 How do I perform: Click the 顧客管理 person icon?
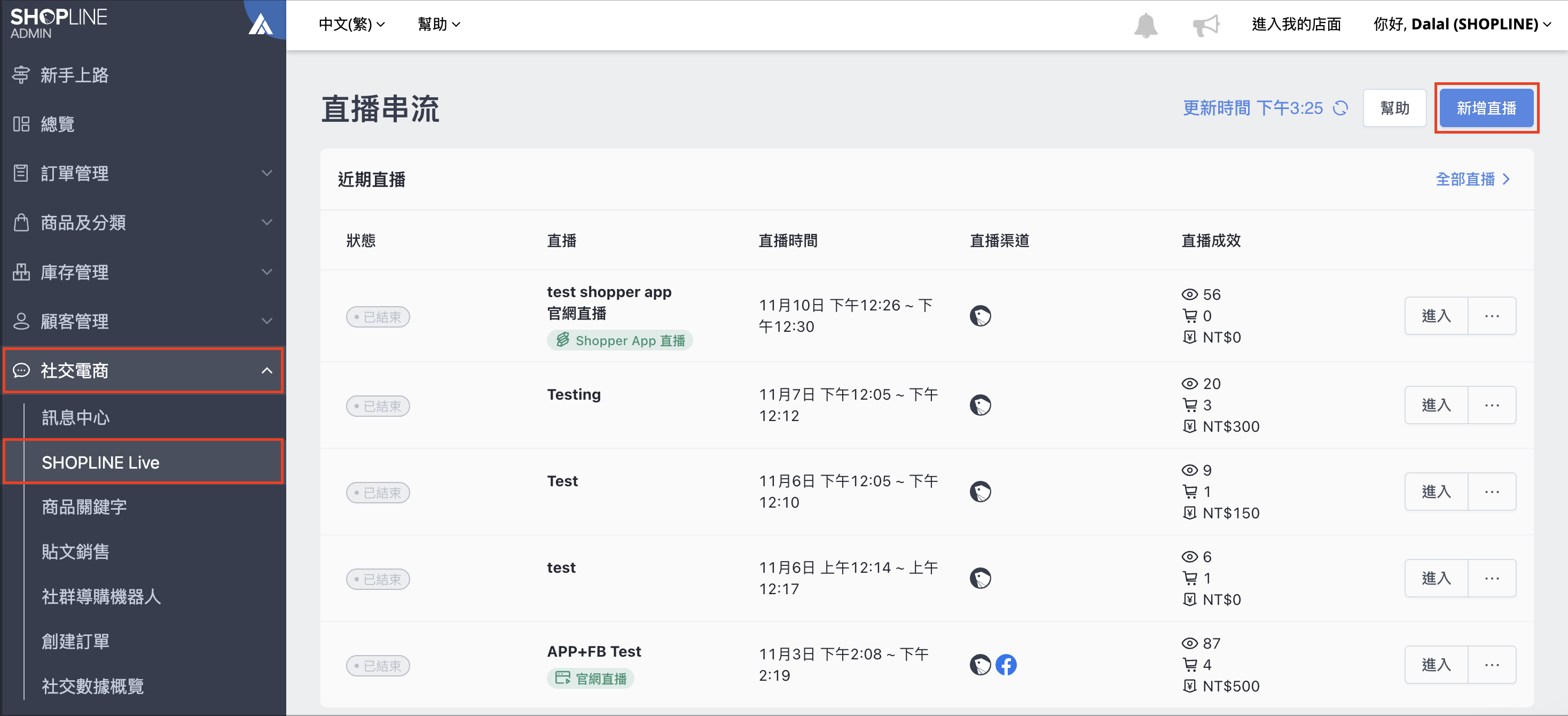[x=21, y=321]
